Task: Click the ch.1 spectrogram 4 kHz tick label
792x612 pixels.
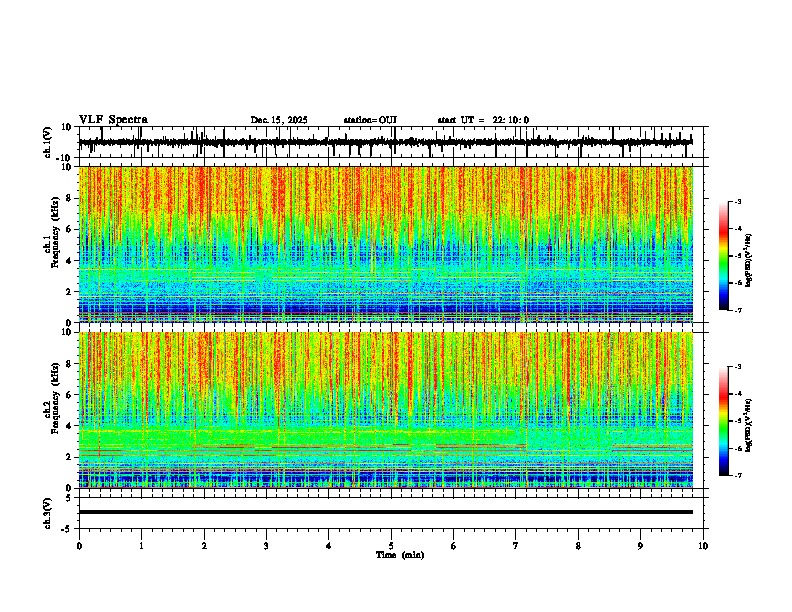Action: tap(70, 261)
